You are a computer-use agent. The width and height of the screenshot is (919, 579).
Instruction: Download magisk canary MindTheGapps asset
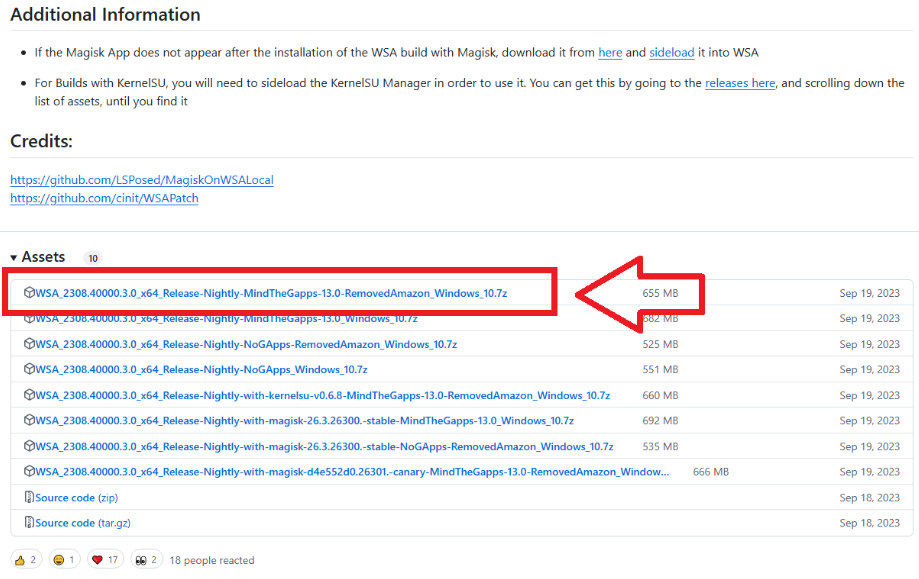pos(352,472)
